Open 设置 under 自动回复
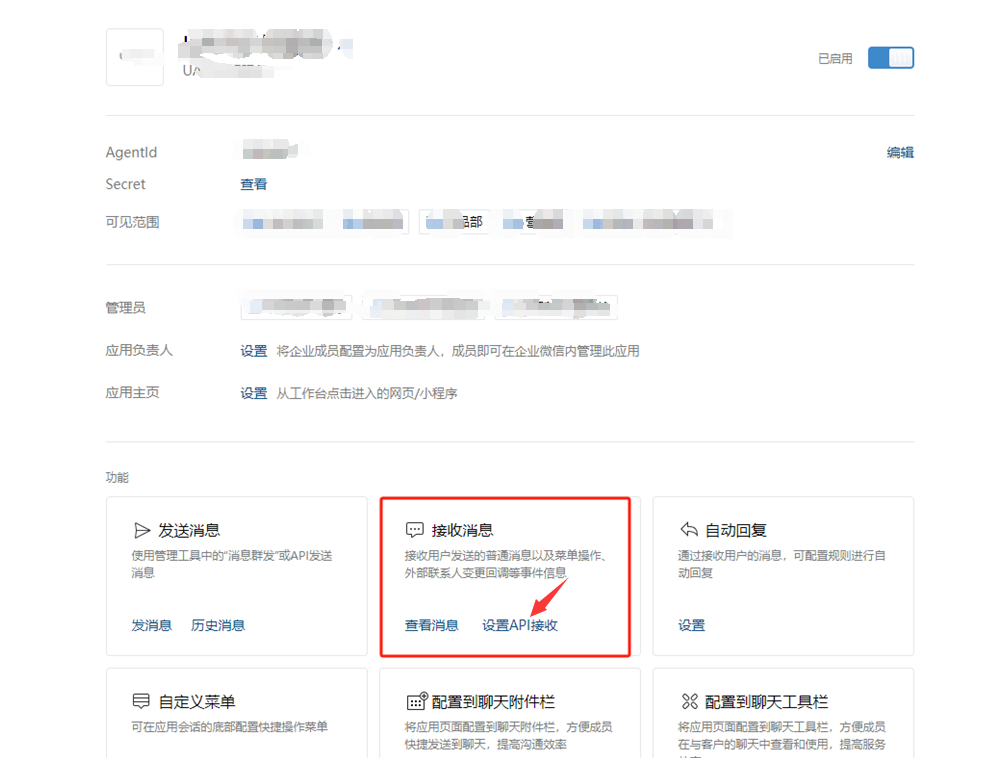Screen dimensions: 1006x768 (x=691, y=625)
